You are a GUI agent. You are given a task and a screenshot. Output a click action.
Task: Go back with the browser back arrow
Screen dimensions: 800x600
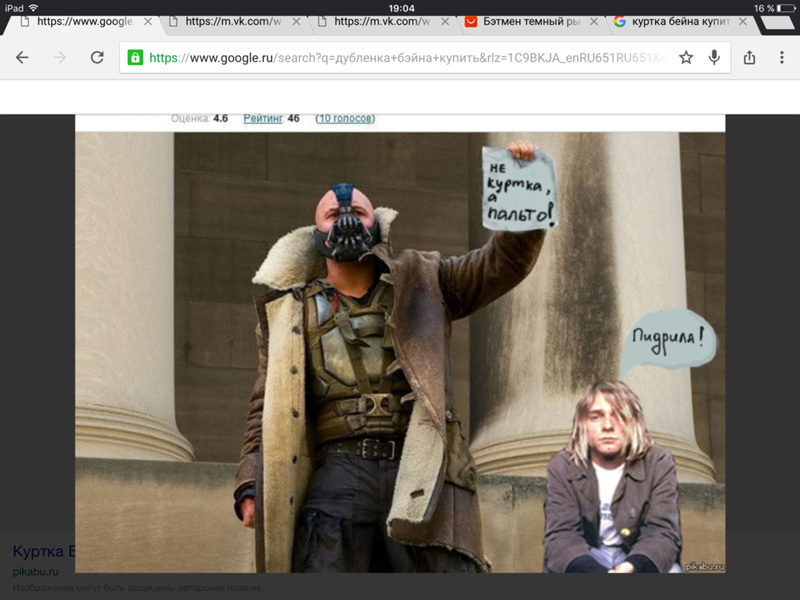click(x=22, y=57)
